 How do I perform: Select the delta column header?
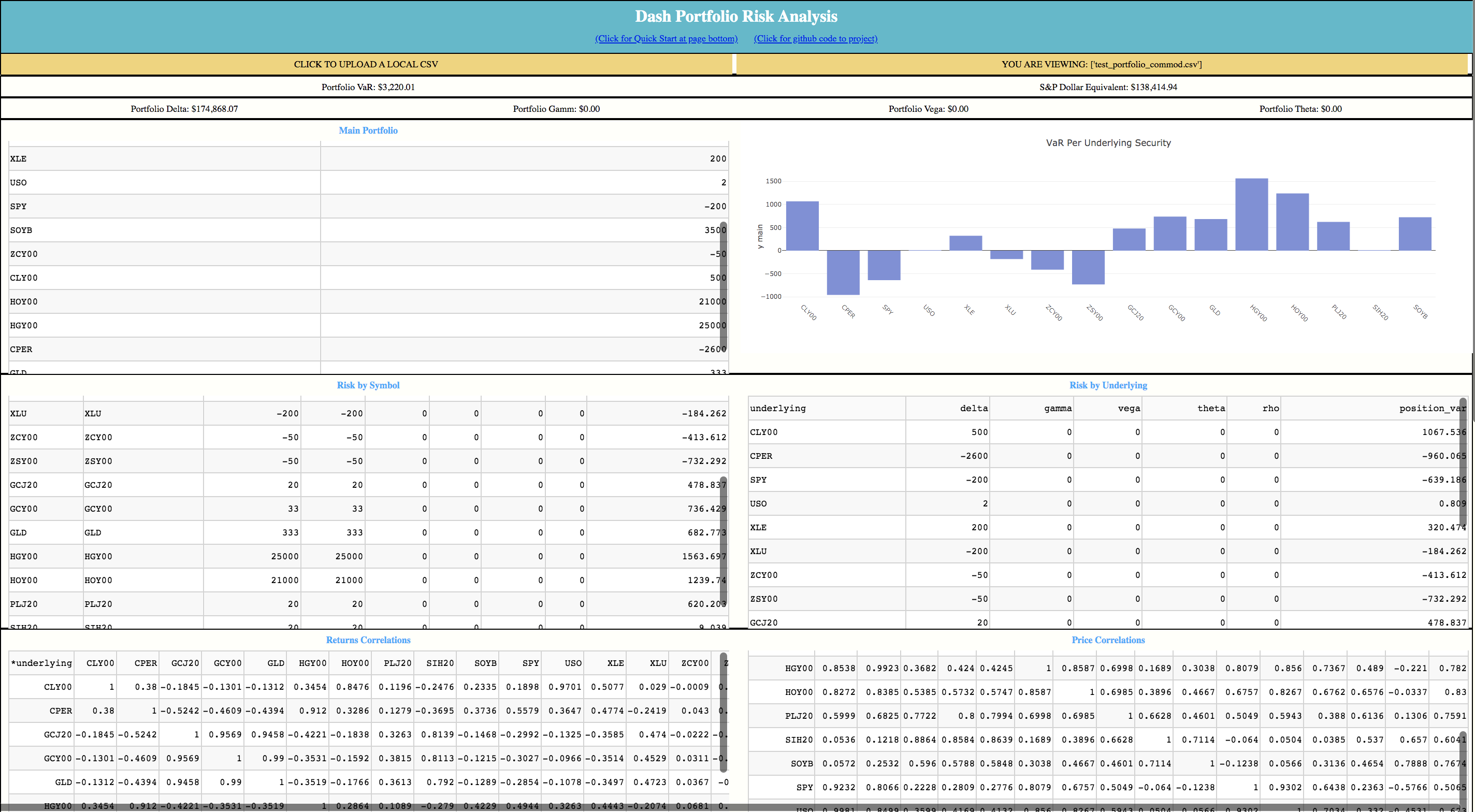pos(974,408)
